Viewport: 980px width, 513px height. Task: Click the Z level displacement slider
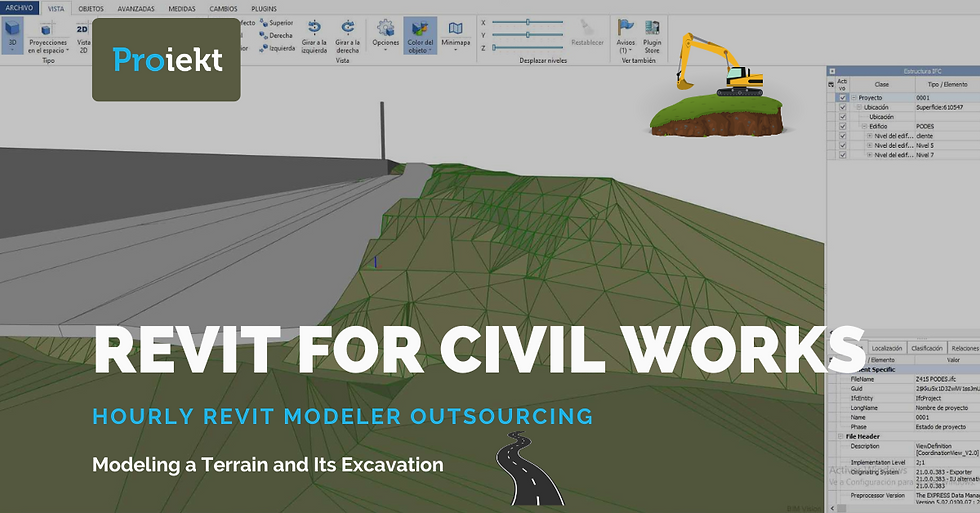528,47
